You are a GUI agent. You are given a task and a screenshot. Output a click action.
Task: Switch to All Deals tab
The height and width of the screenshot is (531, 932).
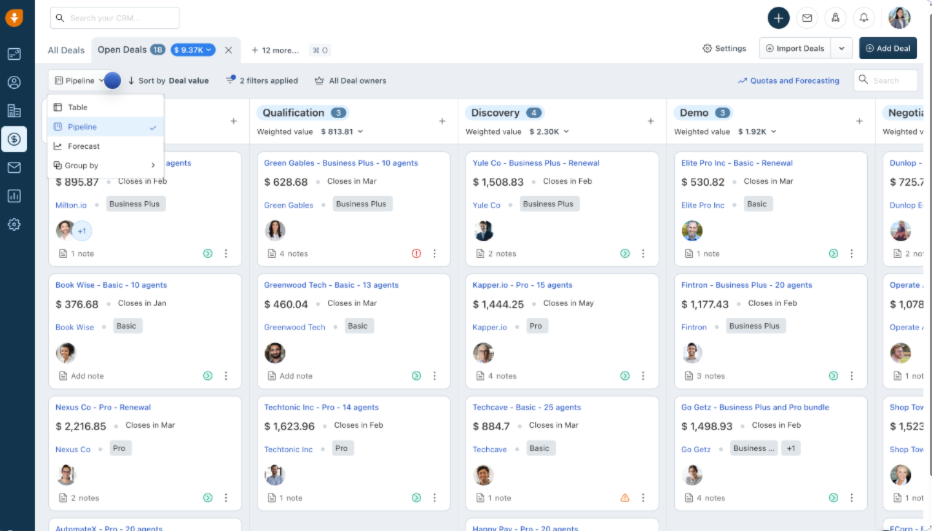(66, 50)
